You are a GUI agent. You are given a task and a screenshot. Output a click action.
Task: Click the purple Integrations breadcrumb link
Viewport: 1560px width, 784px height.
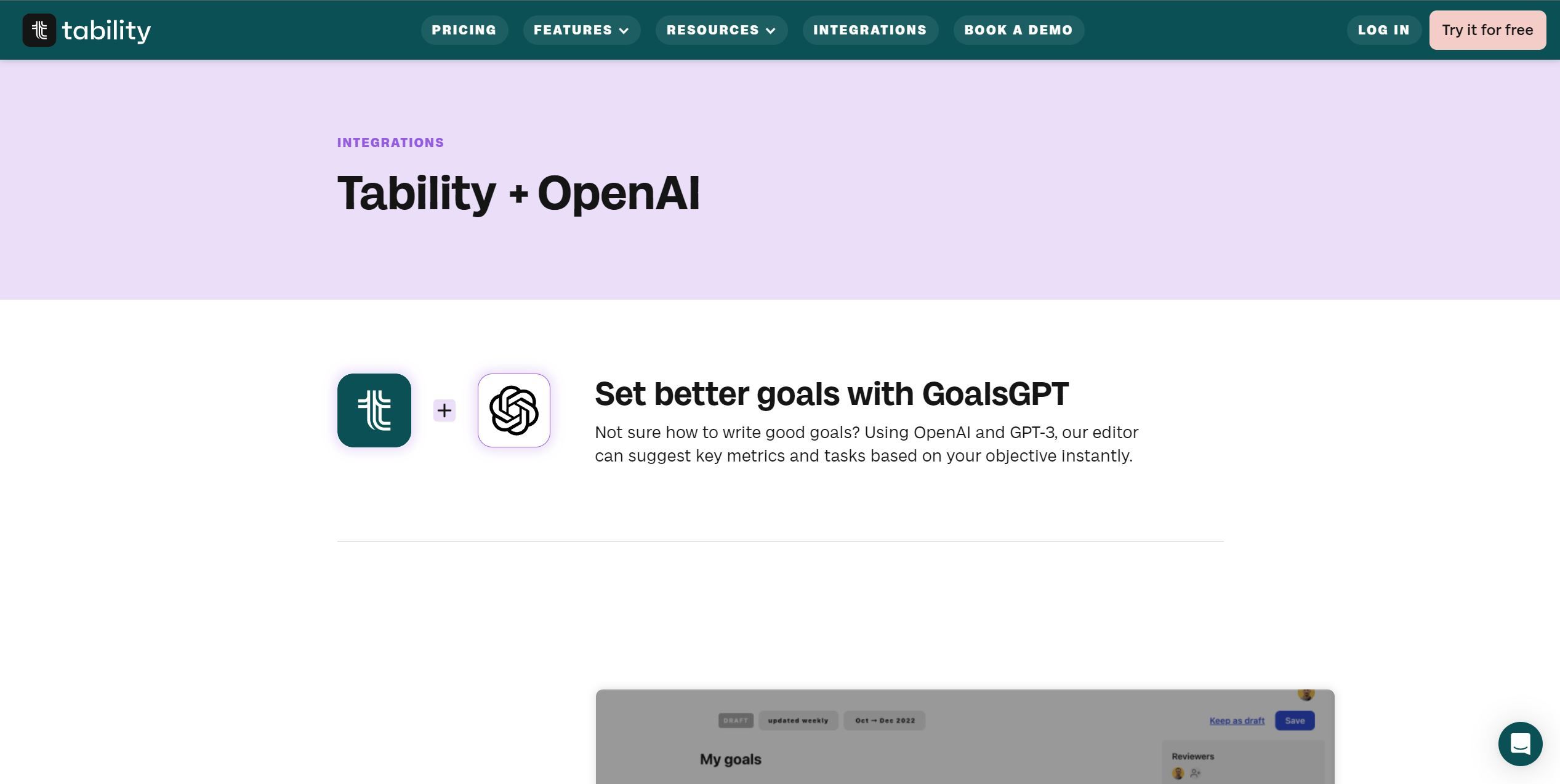coord(390,143)
